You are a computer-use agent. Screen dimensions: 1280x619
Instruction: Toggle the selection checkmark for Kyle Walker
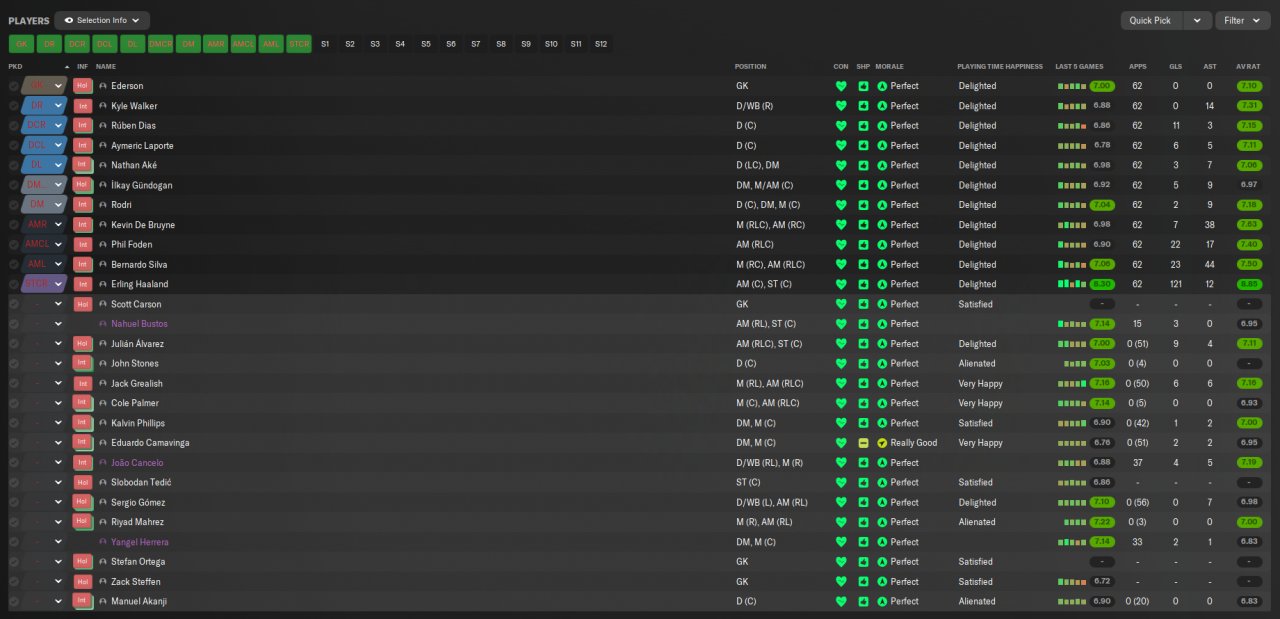[x=14, y=106]
